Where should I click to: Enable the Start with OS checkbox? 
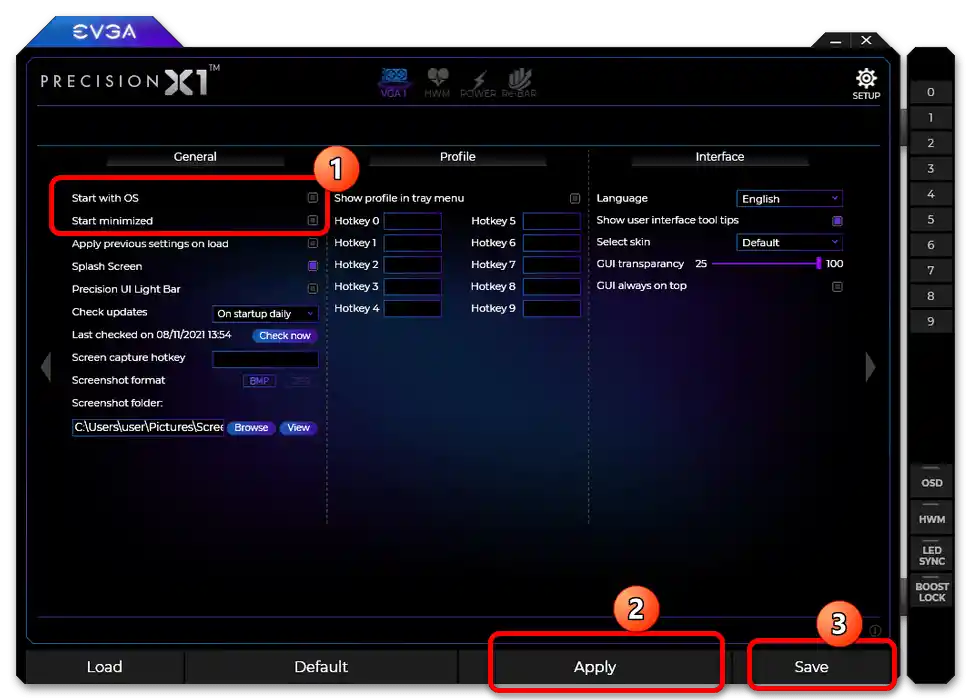click(313, 198)
